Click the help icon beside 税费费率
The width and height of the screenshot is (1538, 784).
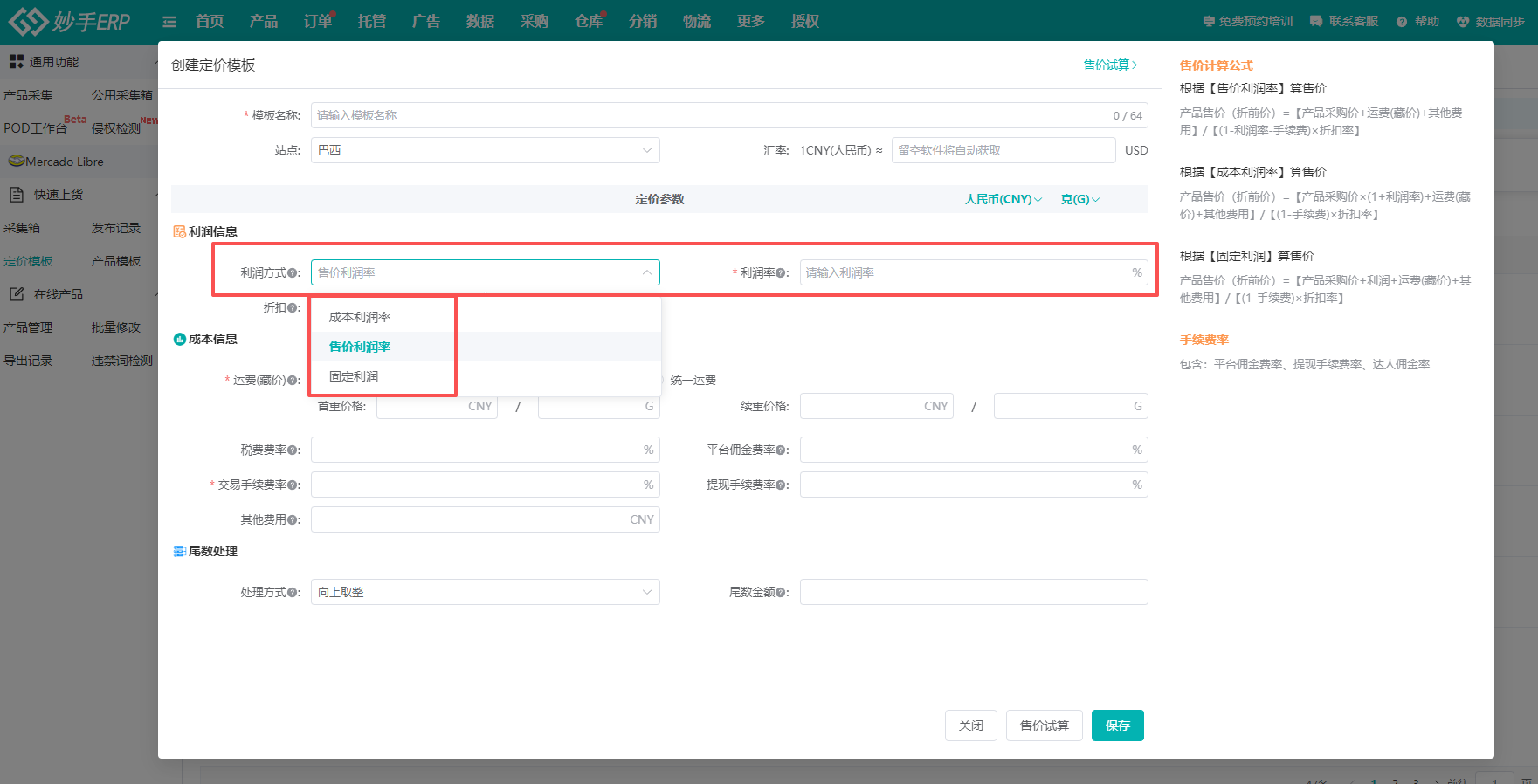(293, 450)
